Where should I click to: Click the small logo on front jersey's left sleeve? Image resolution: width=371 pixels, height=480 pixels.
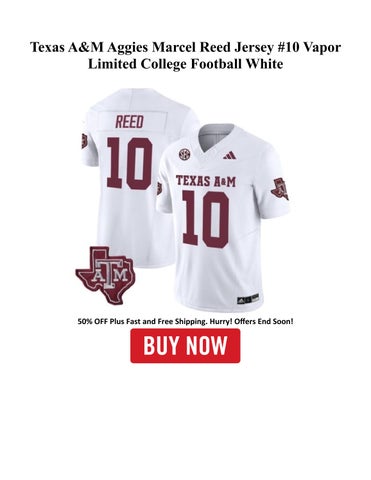(159, 188)
